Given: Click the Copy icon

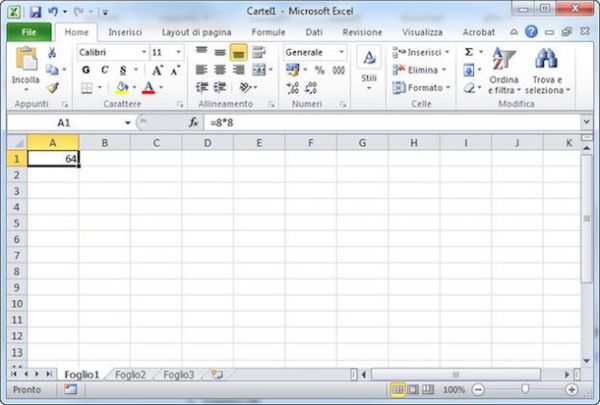Looking at the screenshot, I should pos(52,70).
